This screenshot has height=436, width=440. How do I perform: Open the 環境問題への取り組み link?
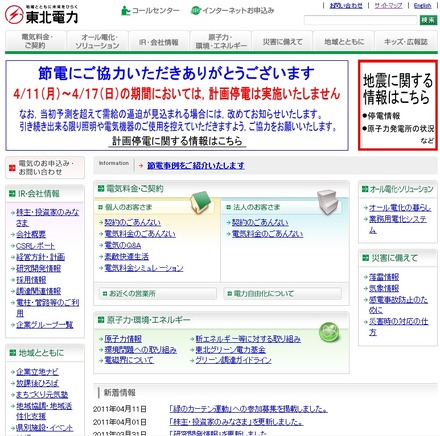point(140,350)
